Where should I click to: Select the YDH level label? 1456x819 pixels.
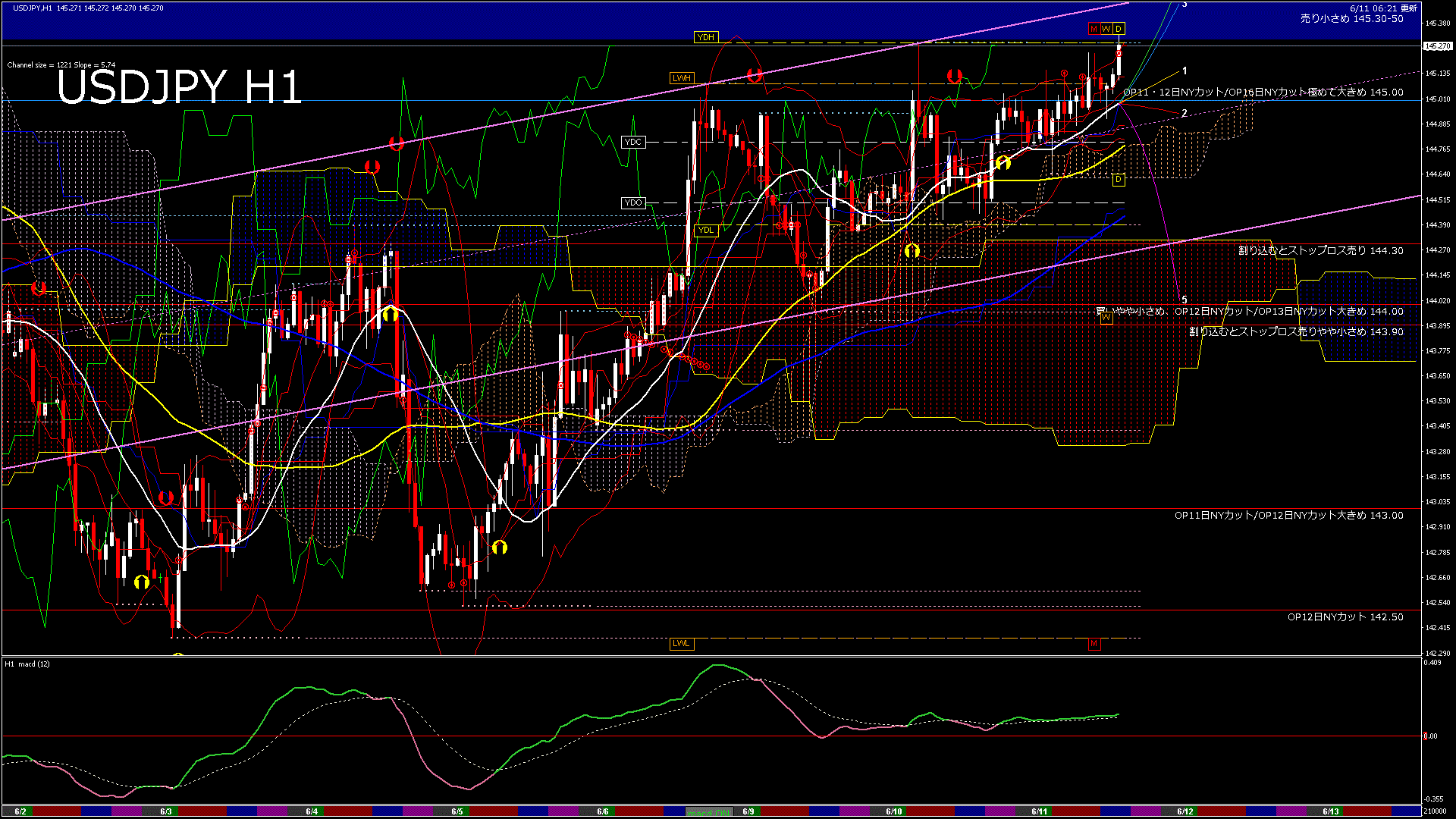coord(705,37)
